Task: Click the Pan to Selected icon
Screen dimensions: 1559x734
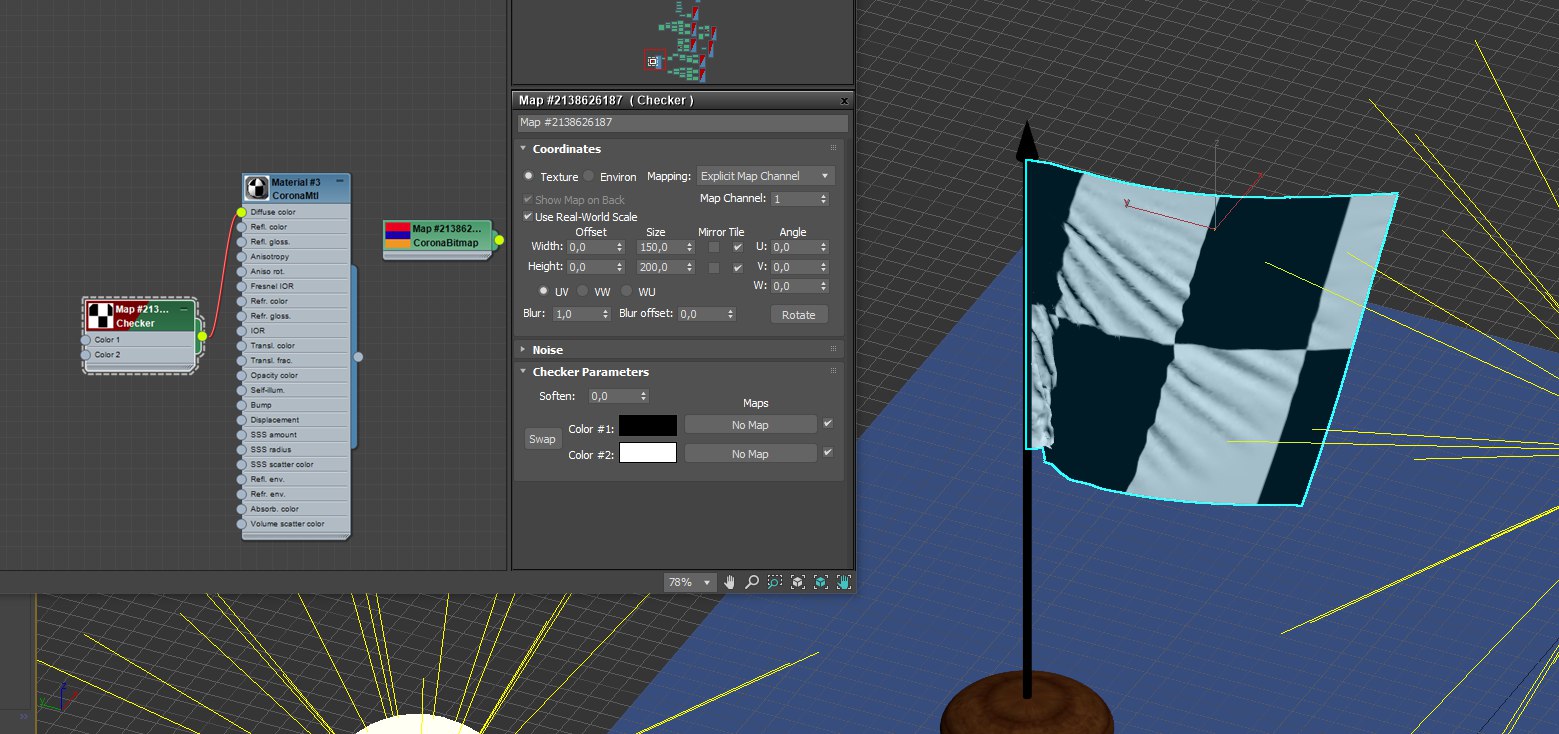Action: coord(844,582)
